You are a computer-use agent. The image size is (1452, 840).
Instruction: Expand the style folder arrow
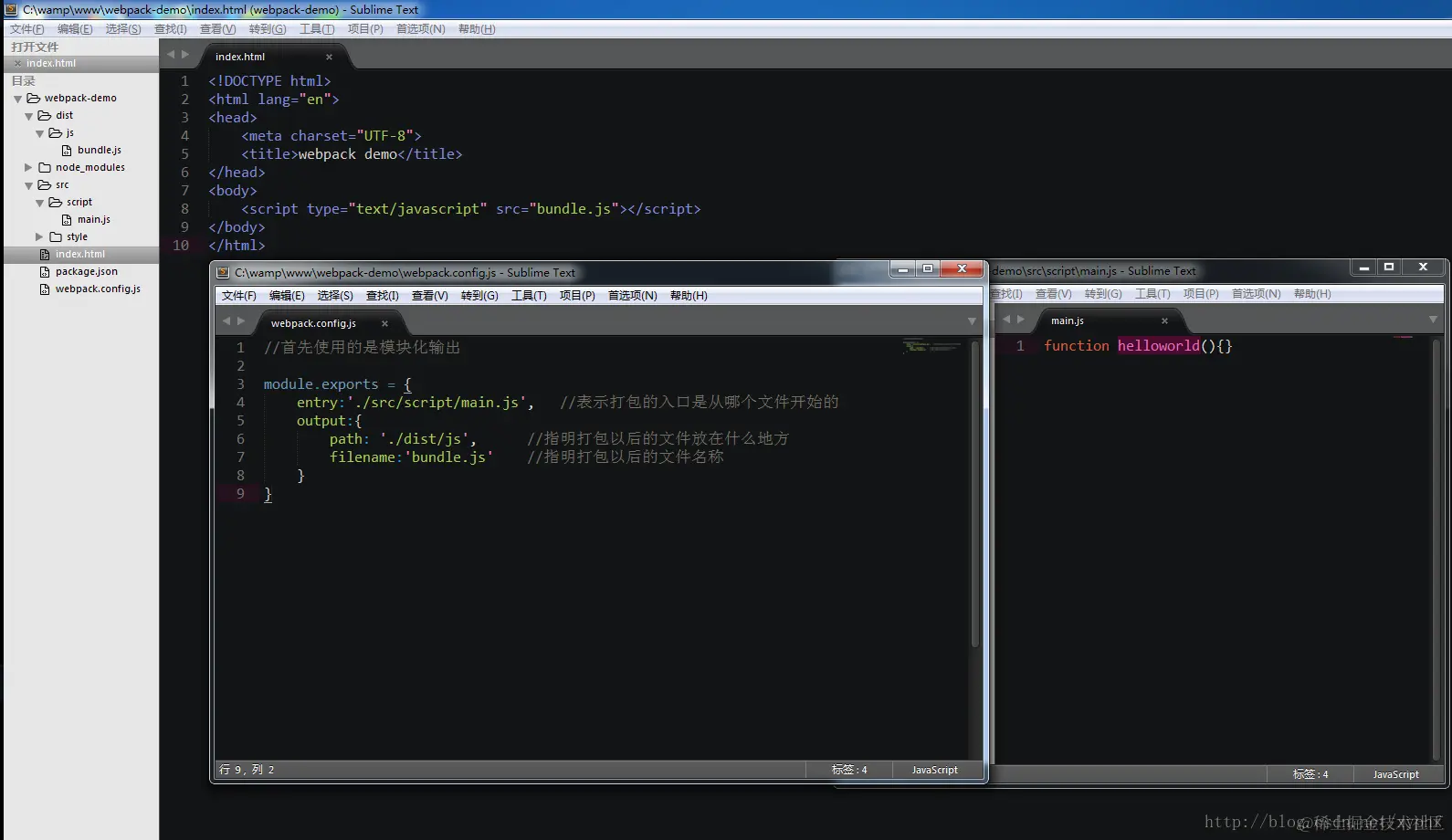click(39, 237)
